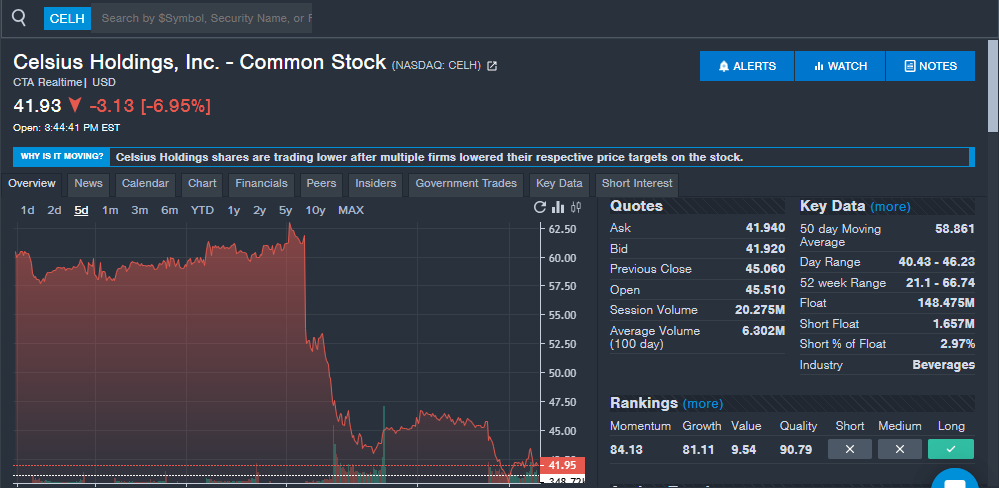Toggle the Medium ranking X indicator

[900, 449]
